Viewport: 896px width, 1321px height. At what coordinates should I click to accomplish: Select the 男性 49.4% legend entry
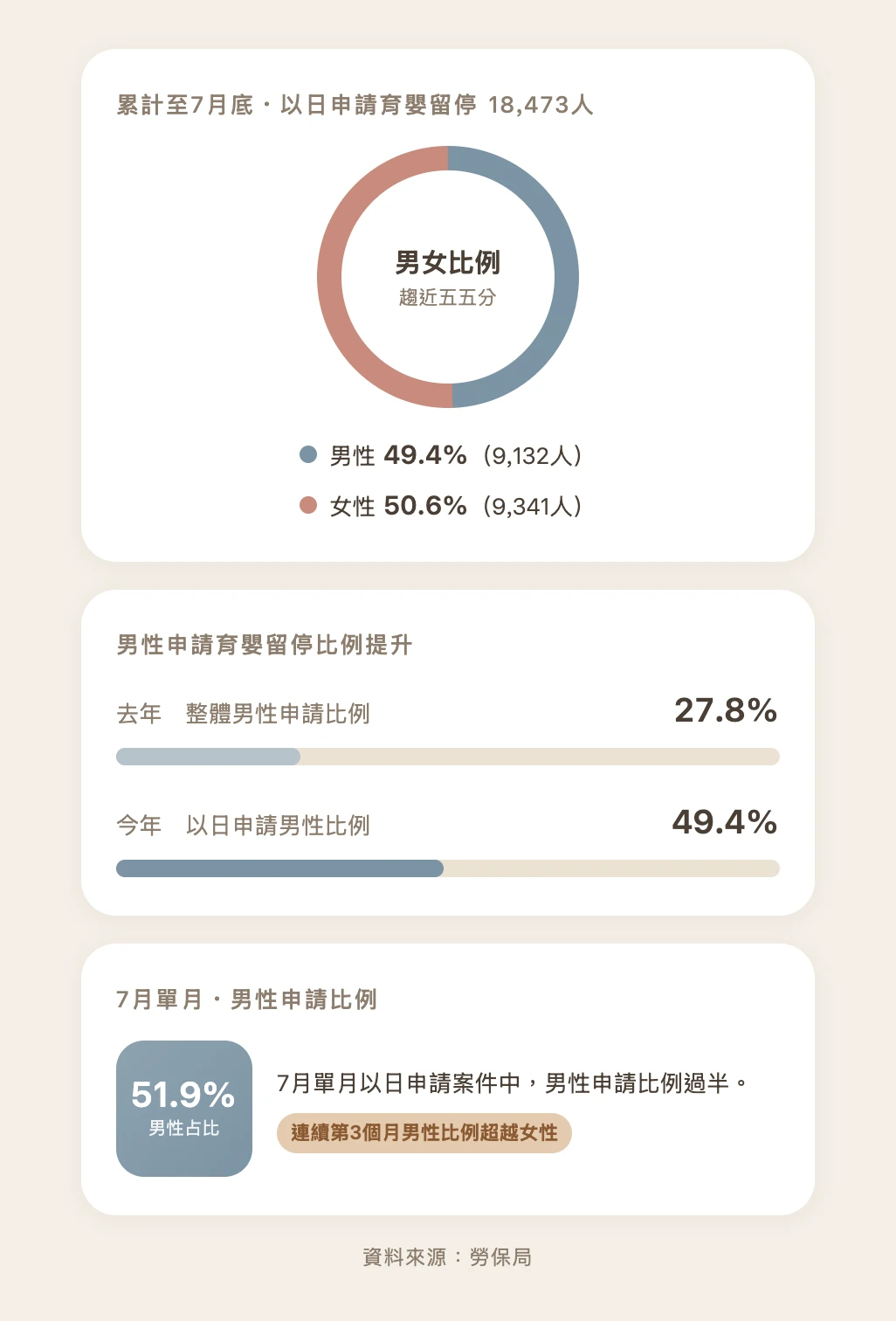[441, 455]
